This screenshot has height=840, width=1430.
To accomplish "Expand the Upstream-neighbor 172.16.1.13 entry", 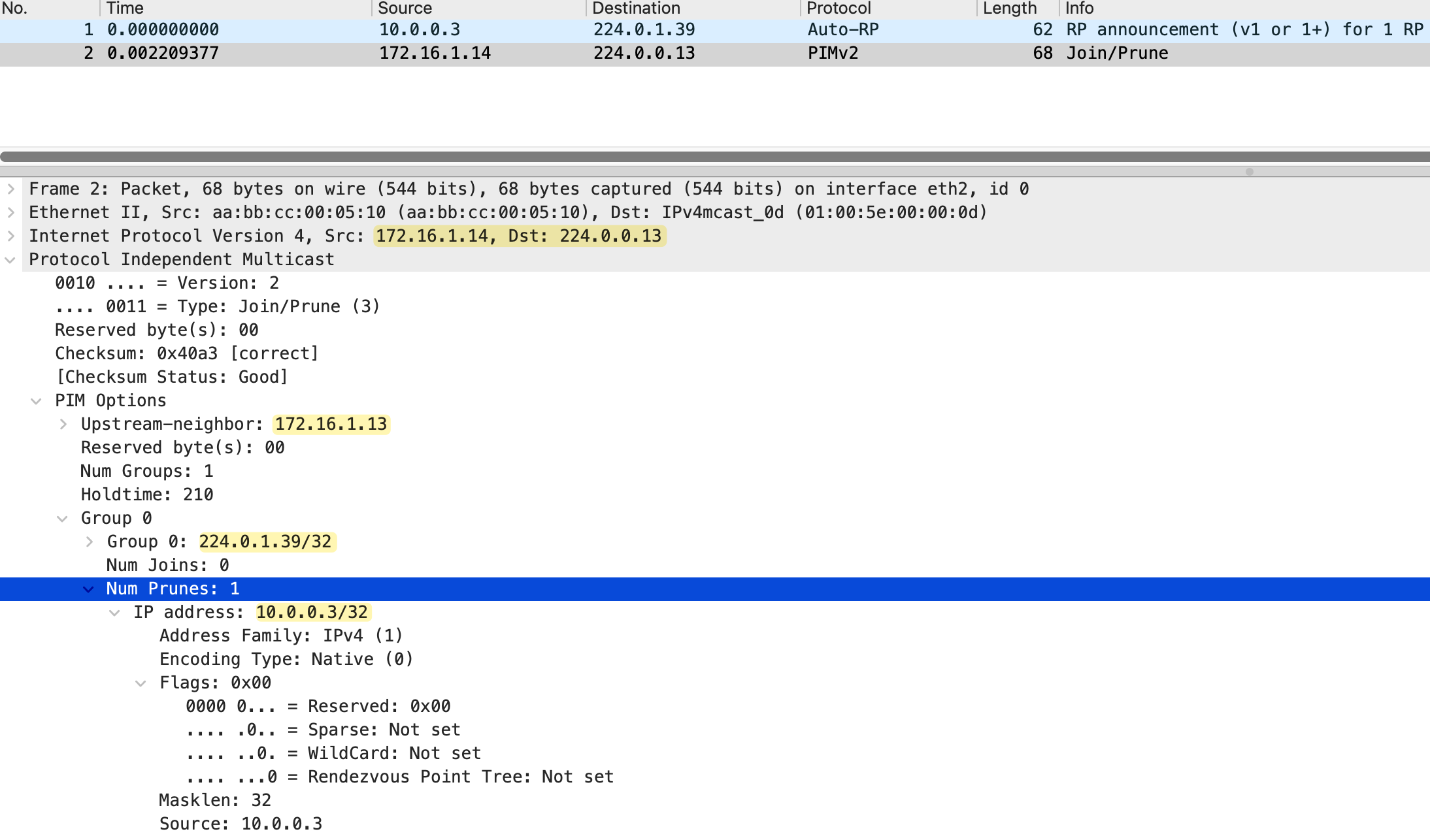I will pyautogui.click(x=63, y=424).
